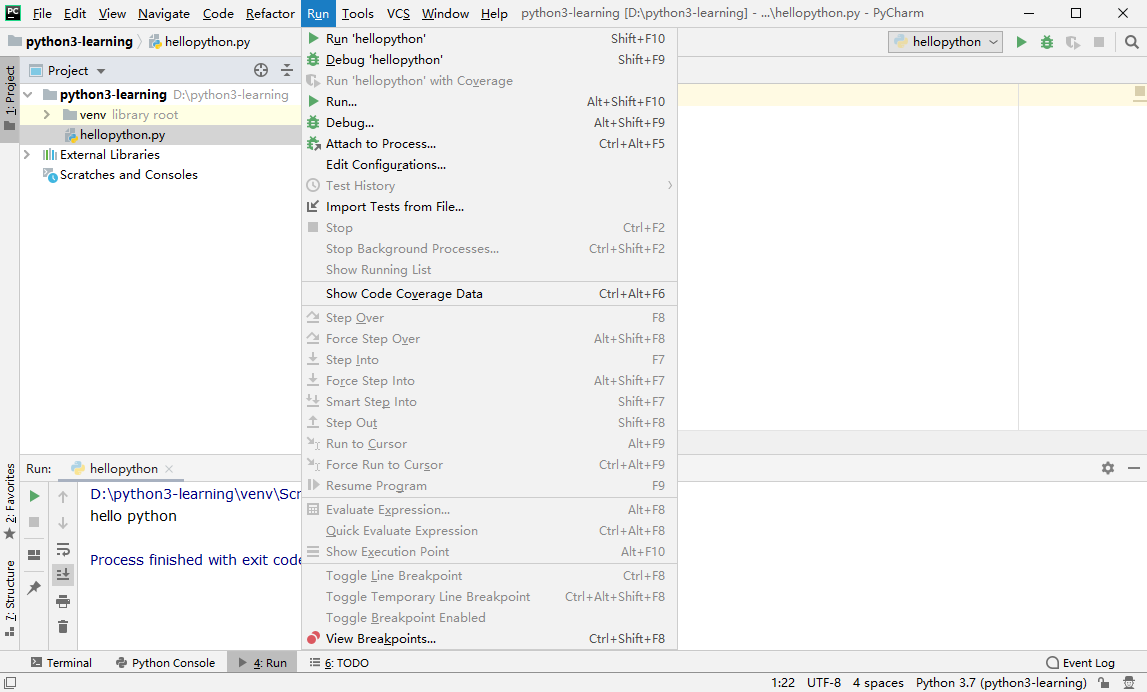This screenshot has width=1147, height=692.
Task: Open the Terminal tool window
Action: point(61,663)
